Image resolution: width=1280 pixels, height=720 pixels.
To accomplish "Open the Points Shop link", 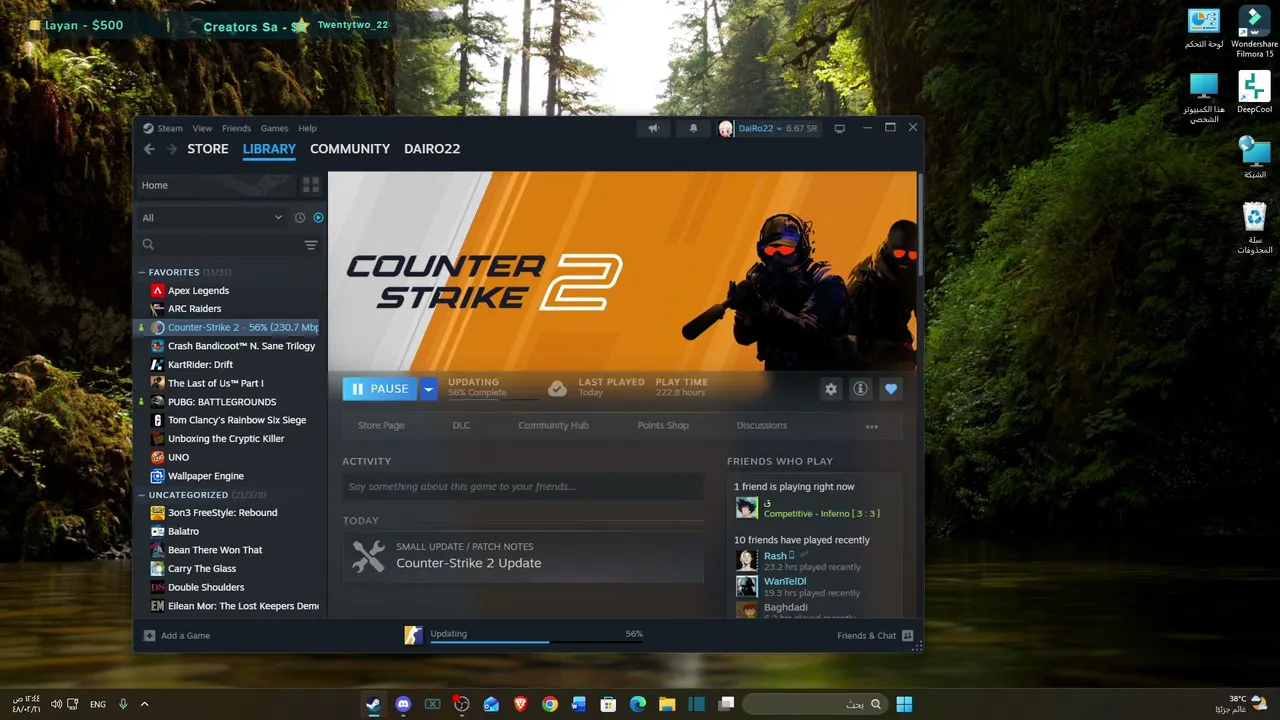I will tap(663, 426).
